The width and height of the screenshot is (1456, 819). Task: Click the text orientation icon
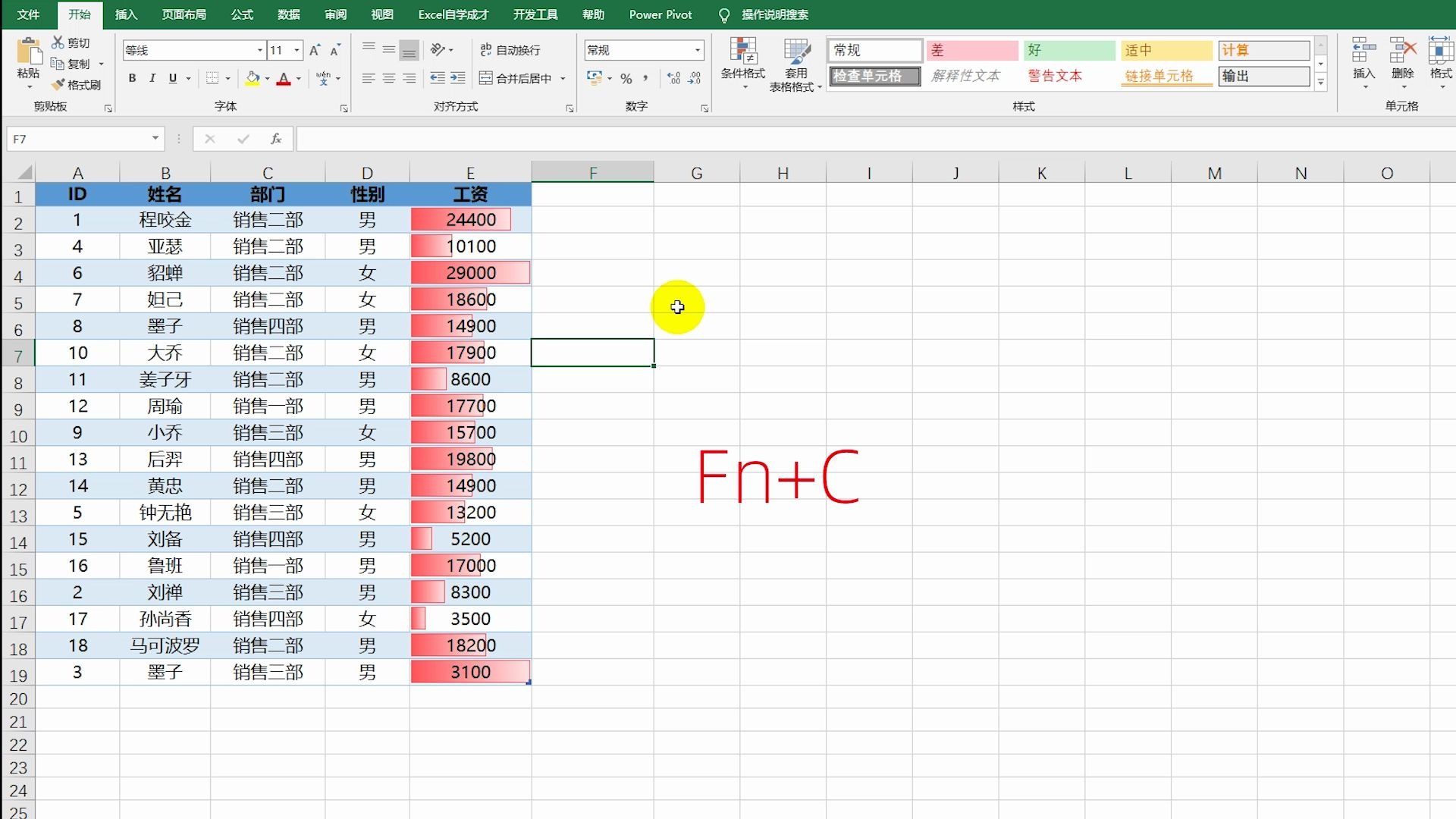pos(438,50)
